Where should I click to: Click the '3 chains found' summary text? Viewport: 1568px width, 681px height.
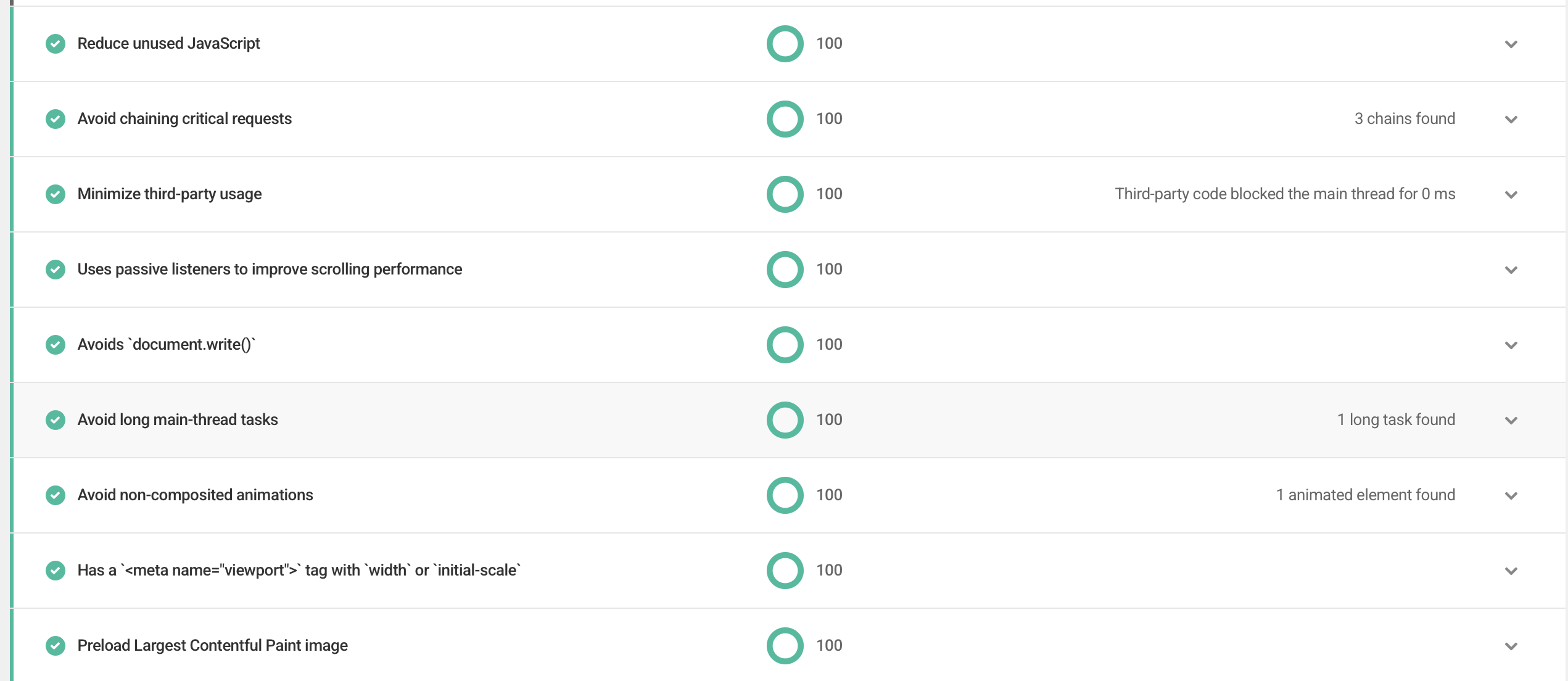(1405, 118)
